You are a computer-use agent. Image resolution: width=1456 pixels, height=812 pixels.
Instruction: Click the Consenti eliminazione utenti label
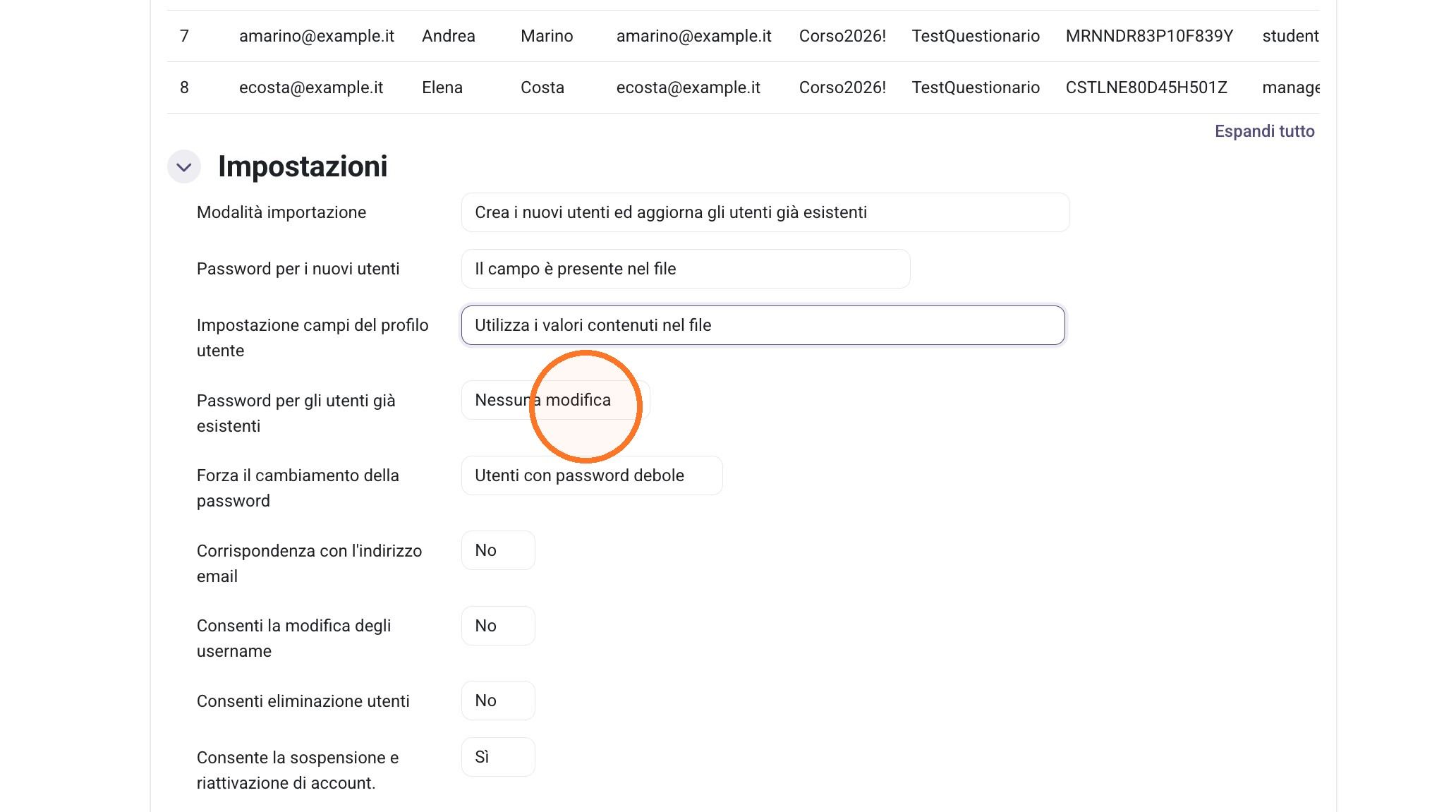303,701
